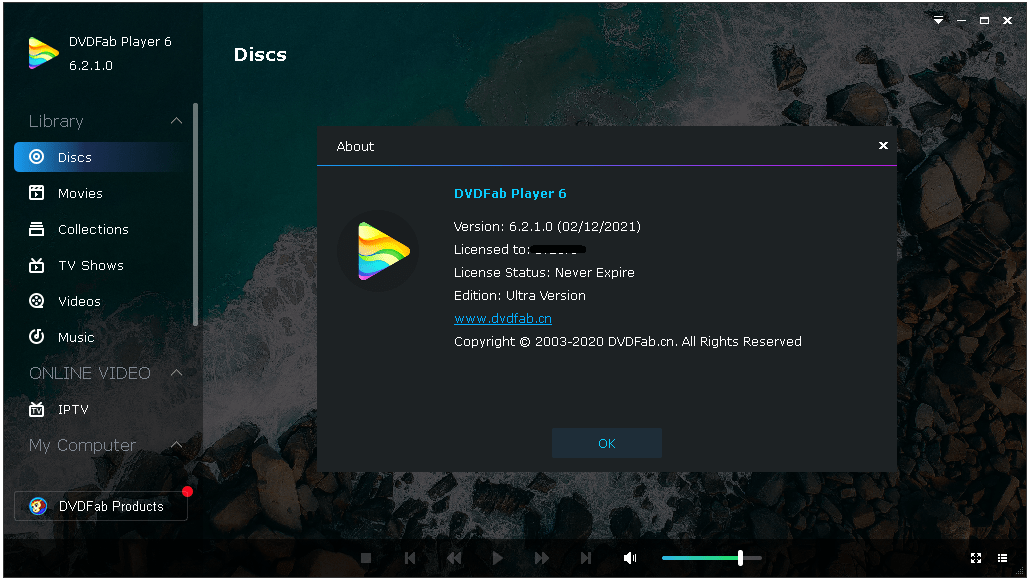
Task: Select Discs in the Library sidebar
Action: 102,157
